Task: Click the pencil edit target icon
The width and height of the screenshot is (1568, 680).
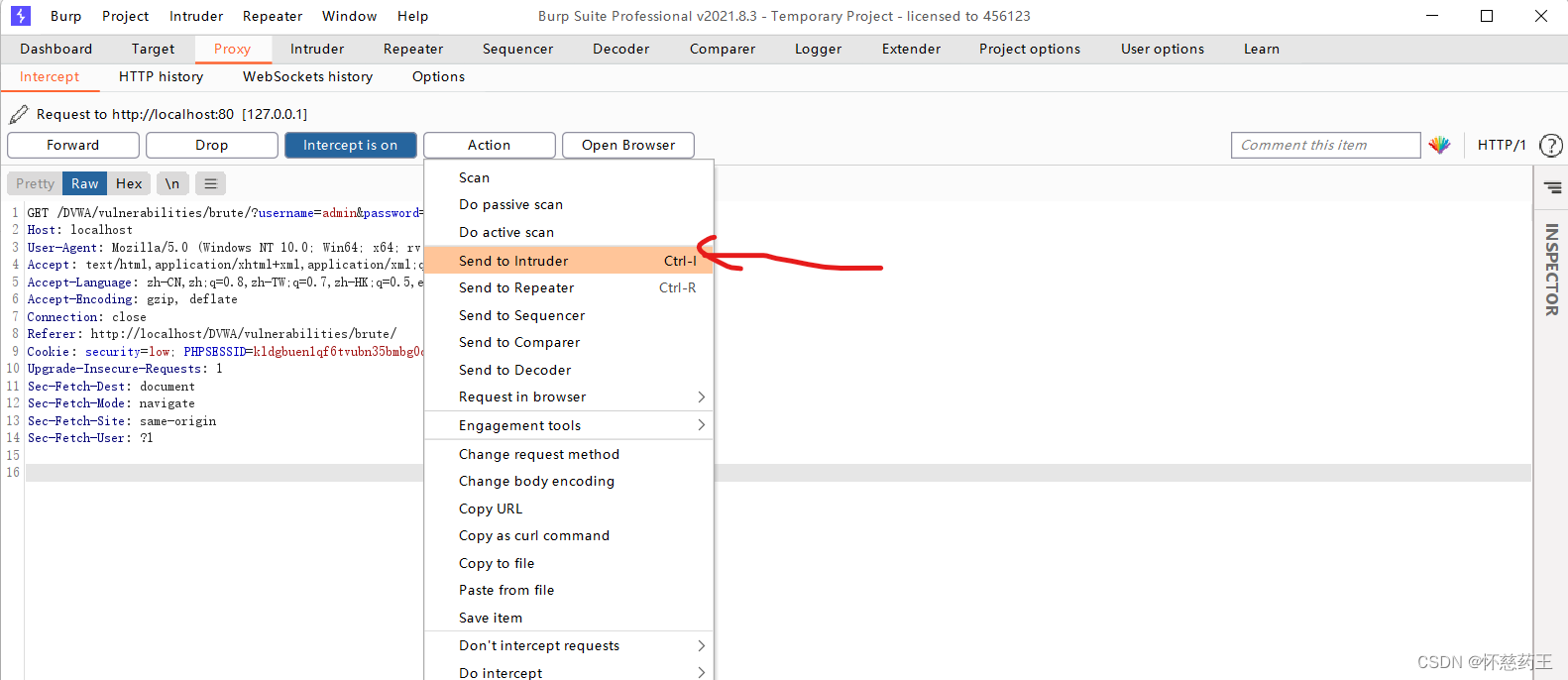Action: tap(19, 114)
